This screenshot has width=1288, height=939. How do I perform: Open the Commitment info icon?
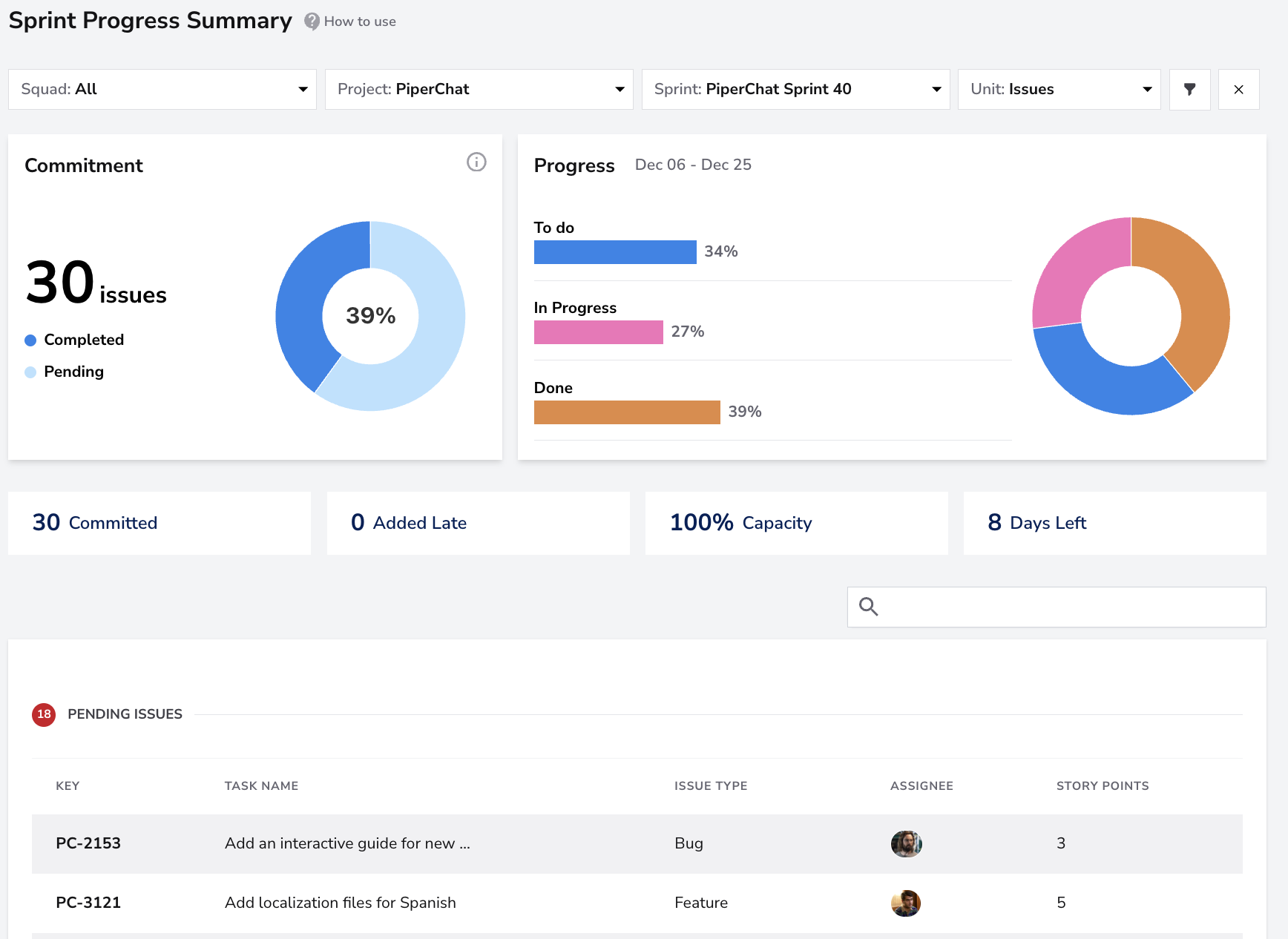tap(476, 162)
